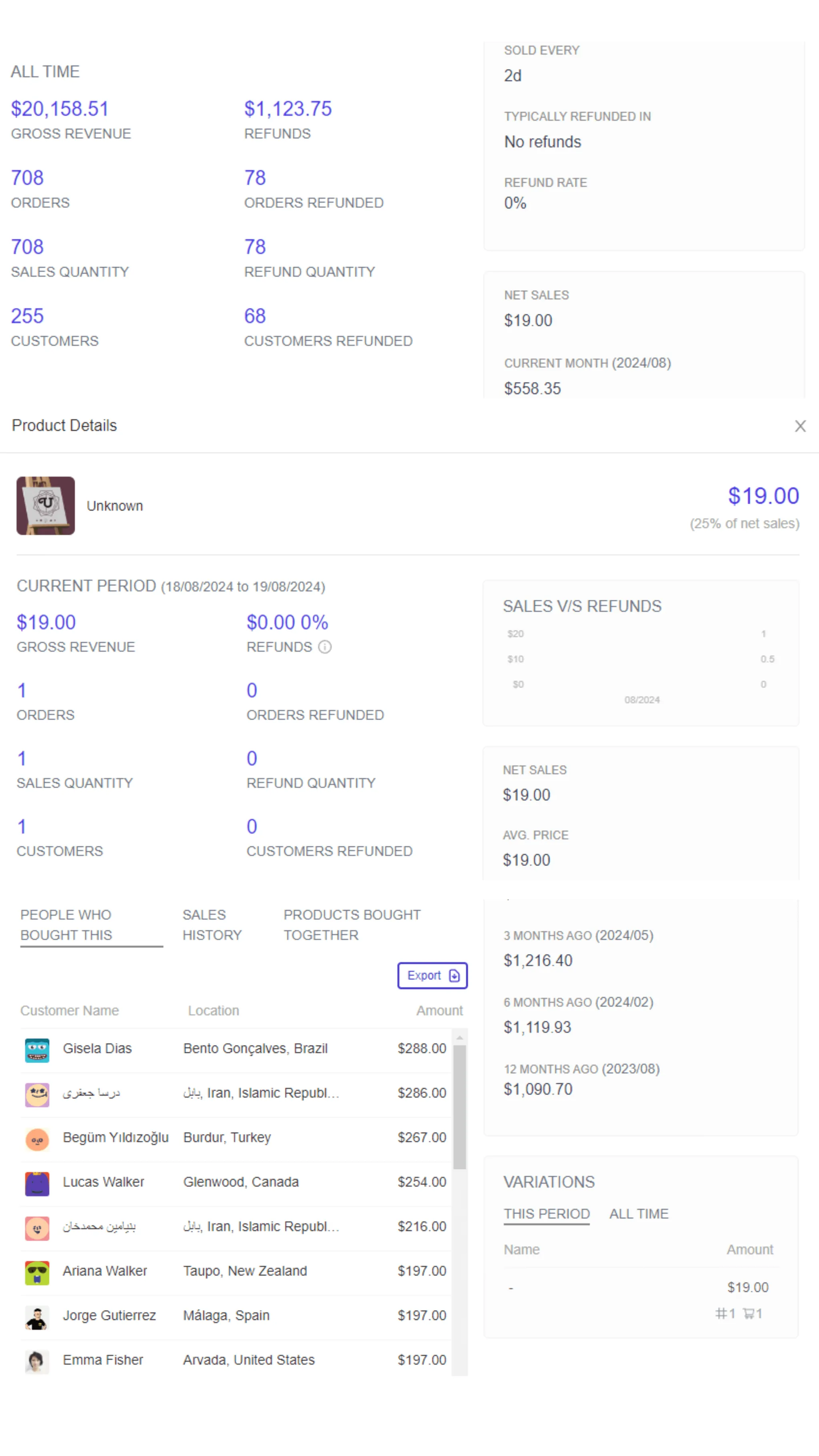Screen dimensions: 819x1456
Task: Click Lucas Walker avatar icon
Action: point(37,1184)
